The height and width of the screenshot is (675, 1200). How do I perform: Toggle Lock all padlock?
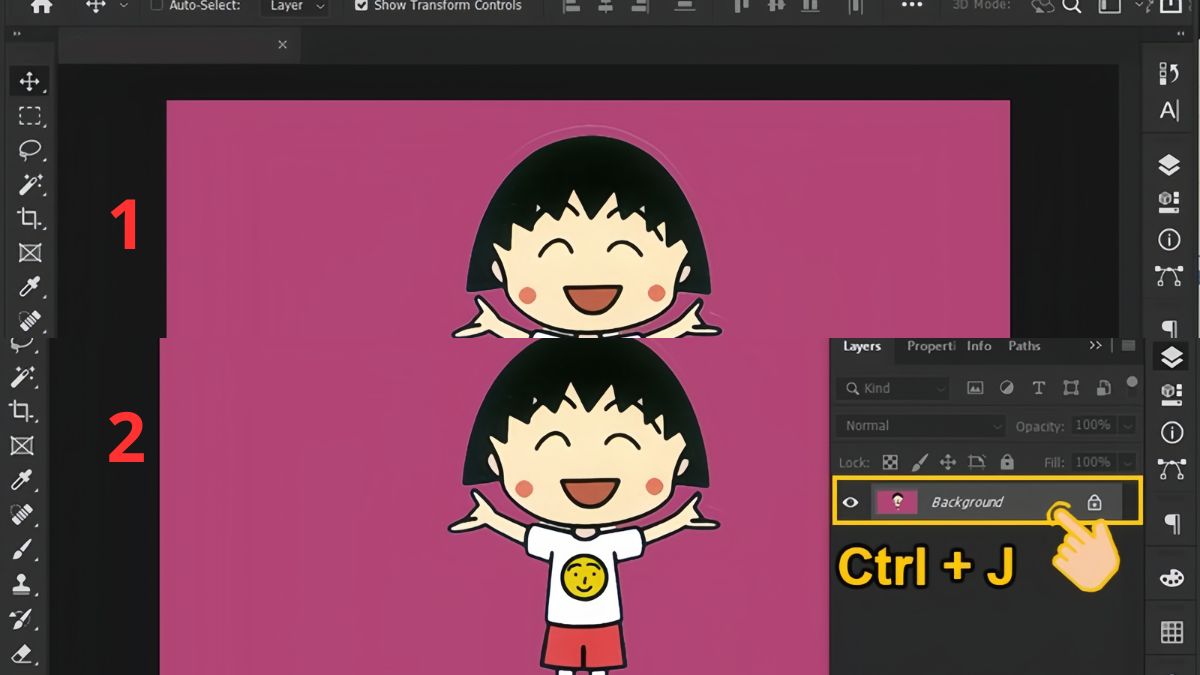(1007, 462)
